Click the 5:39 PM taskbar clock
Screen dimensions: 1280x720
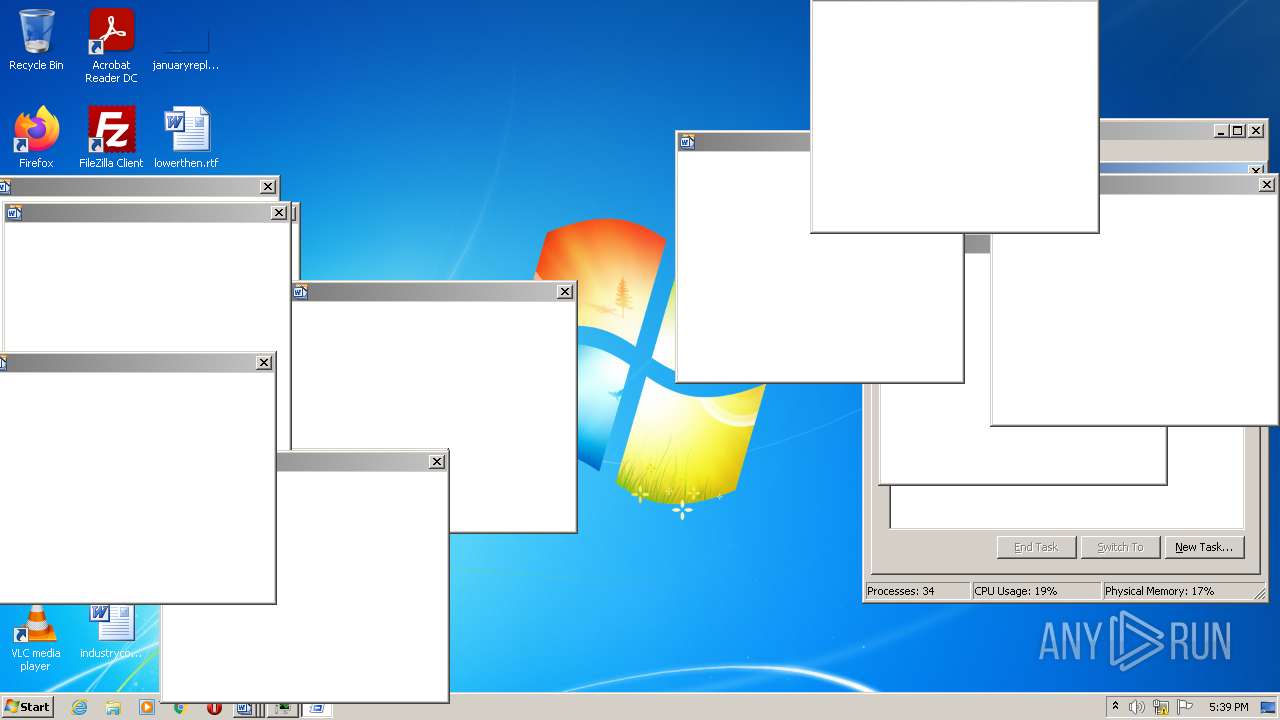point(1228,707)
